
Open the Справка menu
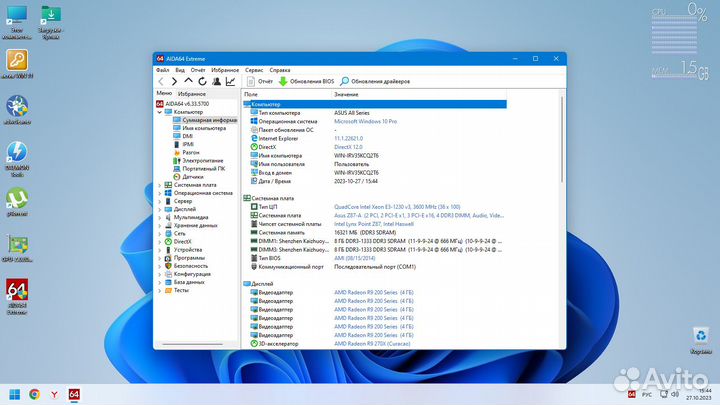(280, 70)
